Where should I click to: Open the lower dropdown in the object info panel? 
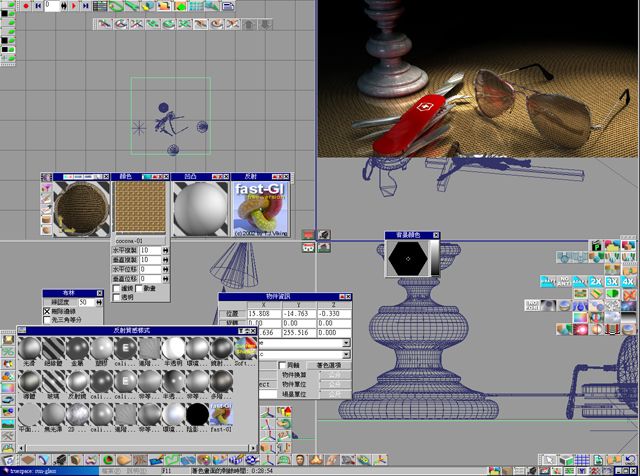pos(346,354)
